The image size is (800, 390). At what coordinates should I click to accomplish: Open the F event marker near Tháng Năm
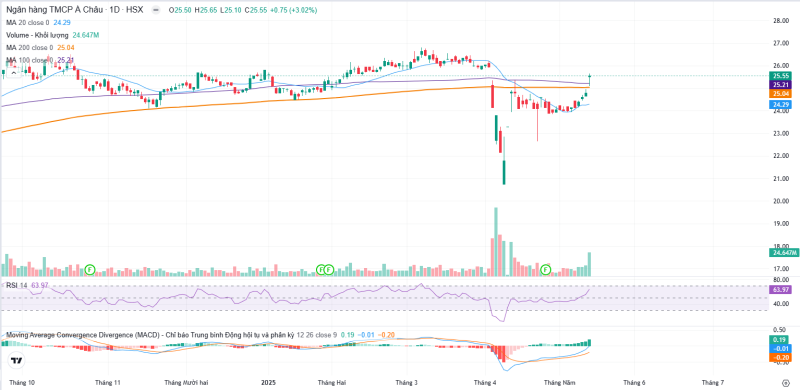546,269
